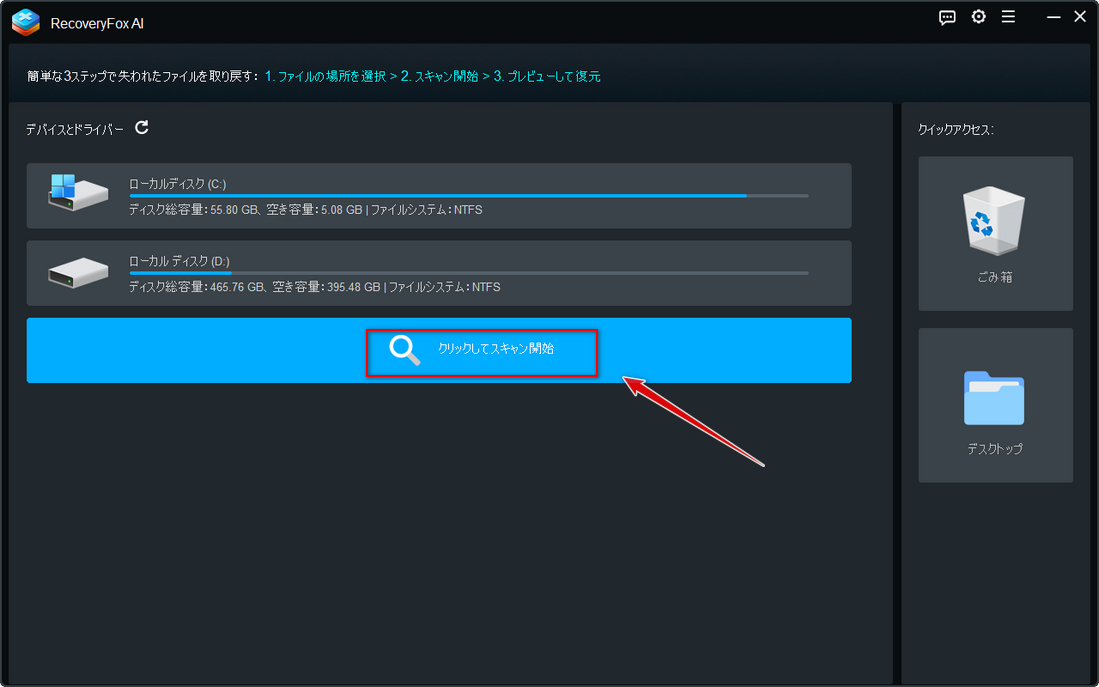Open settings via the gear icon
This screenshot has height=687, width=1099.
[x=978, y=17]
